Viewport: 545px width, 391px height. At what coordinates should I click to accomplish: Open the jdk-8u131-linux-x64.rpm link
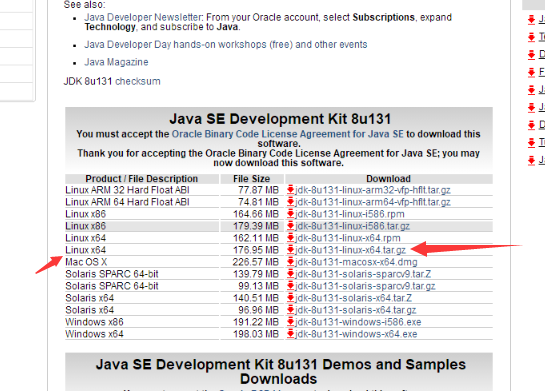[x=348, y=238]
